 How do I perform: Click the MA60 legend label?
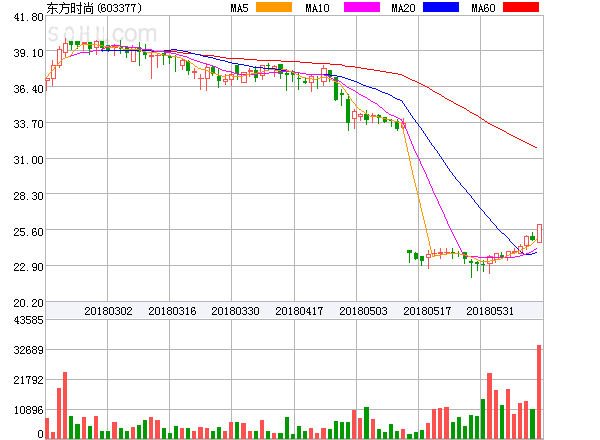coord(483,8)
